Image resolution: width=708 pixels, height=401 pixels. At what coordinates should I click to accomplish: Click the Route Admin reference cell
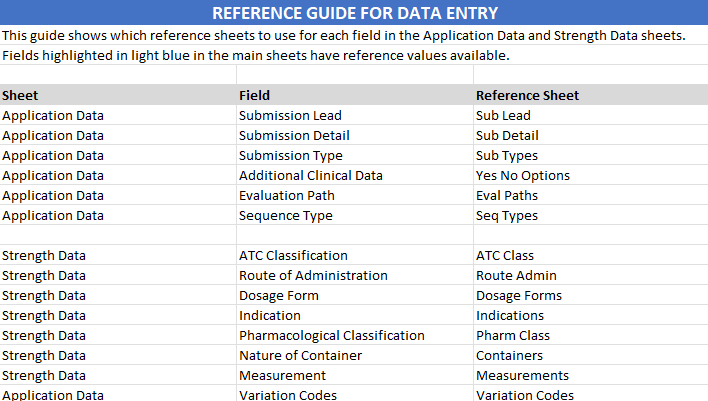pos(516,275)
